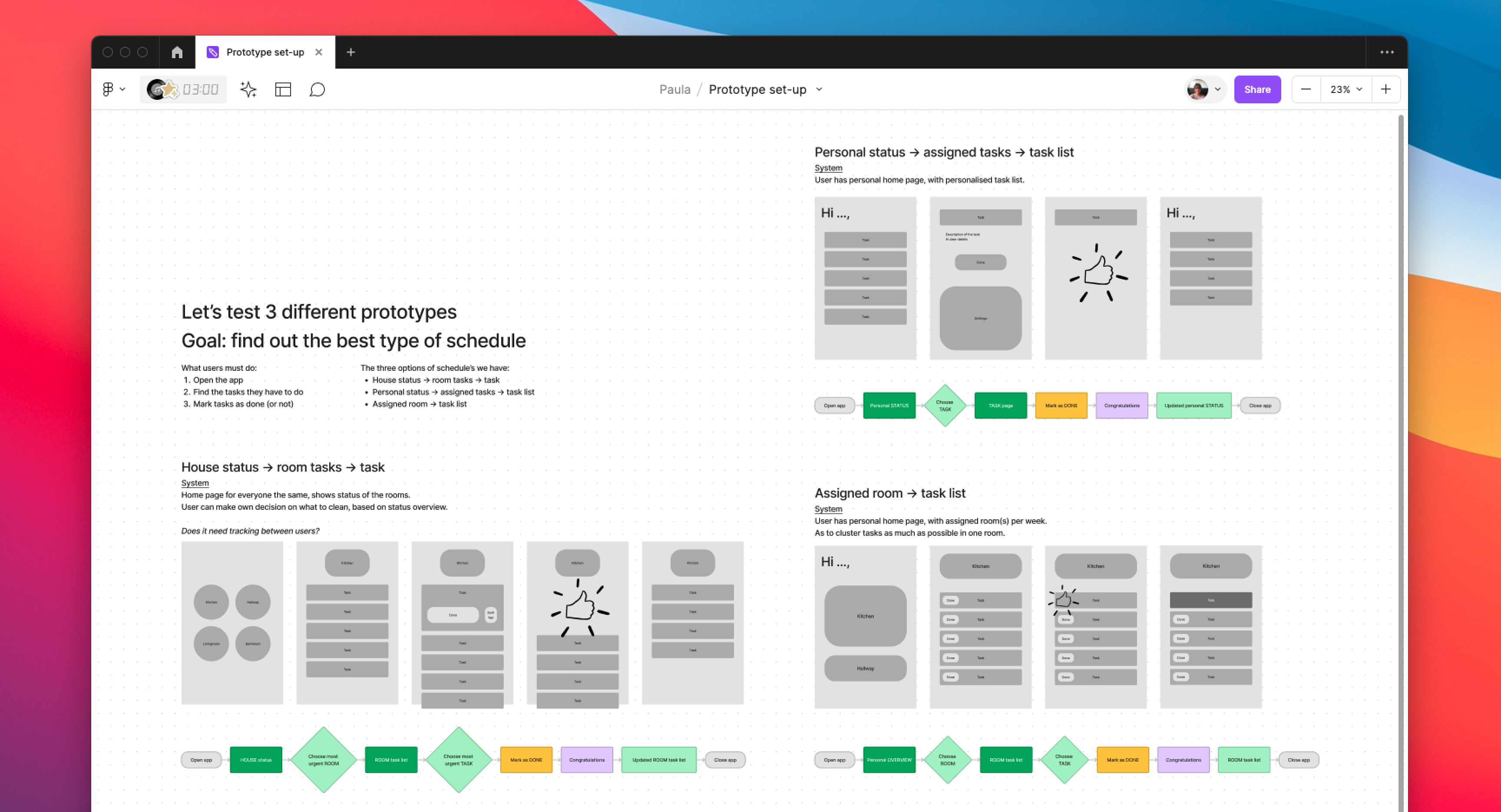The width and height of the screenshot is (1501, 812).
Task: Add a new tab with plus
Action: click(351, 53)
